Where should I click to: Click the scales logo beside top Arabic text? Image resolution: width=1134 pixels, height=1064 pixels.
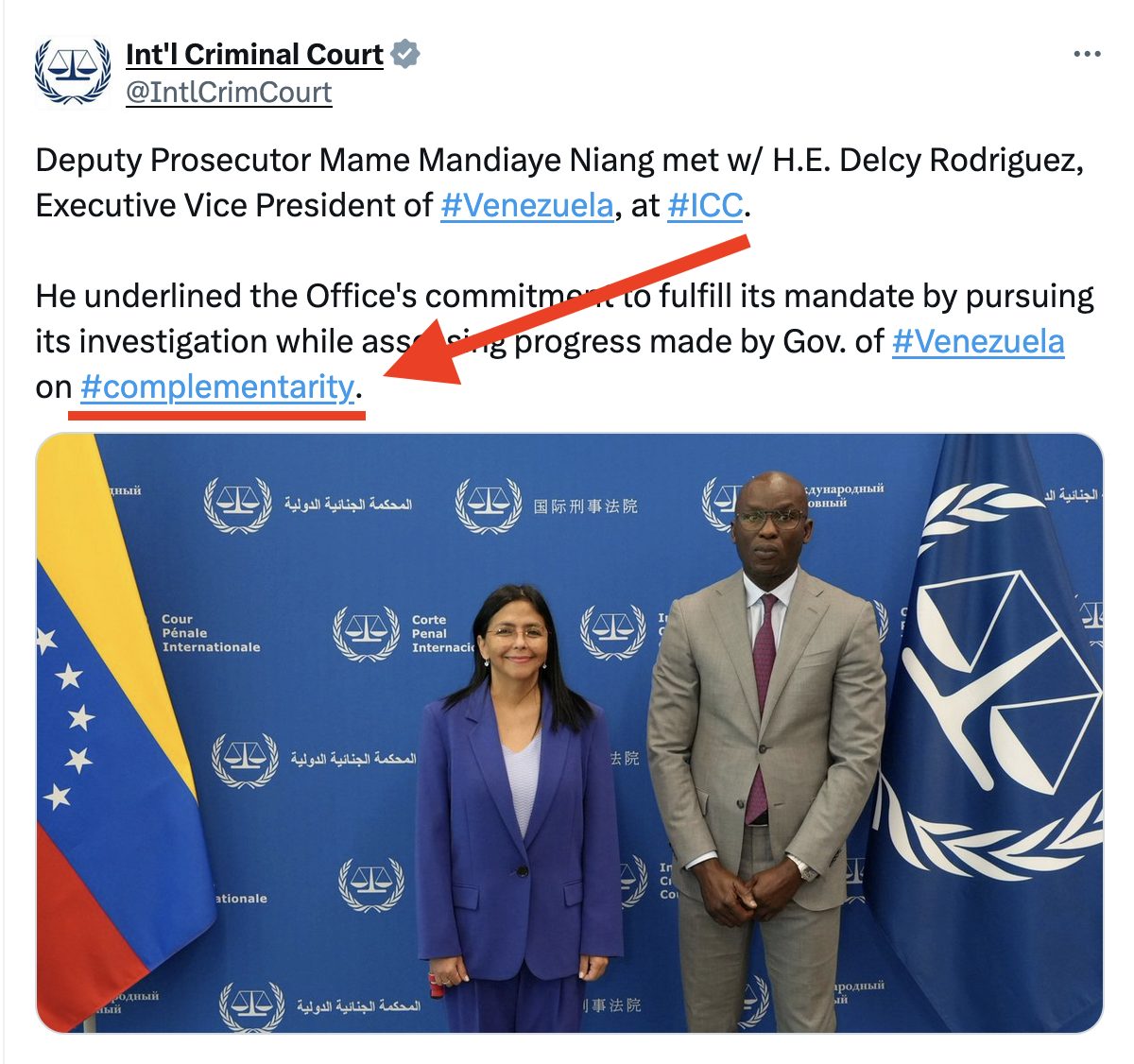pyautogui.click(x=236, y=505)
